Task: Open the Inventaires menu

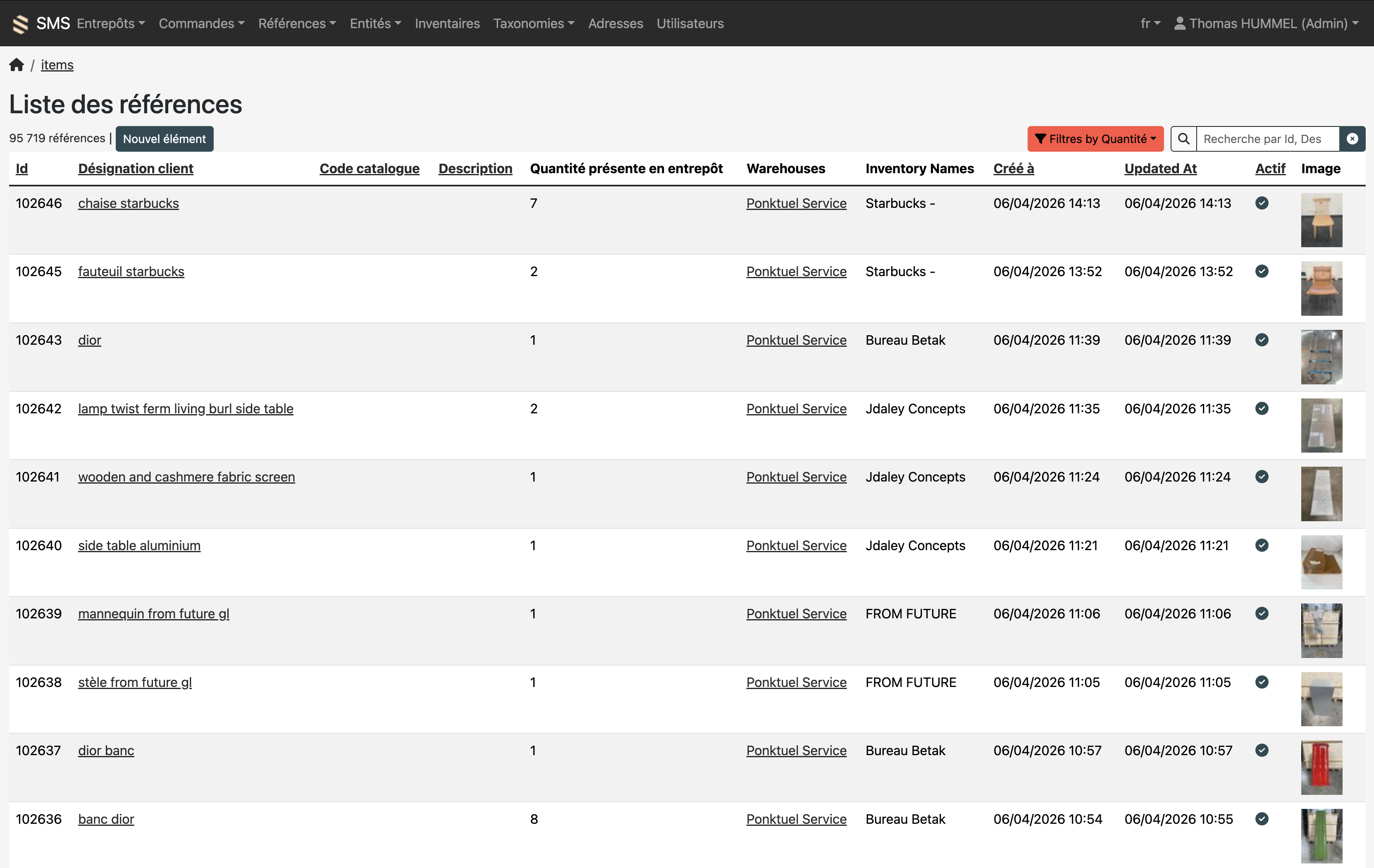Action: (447, 24)
